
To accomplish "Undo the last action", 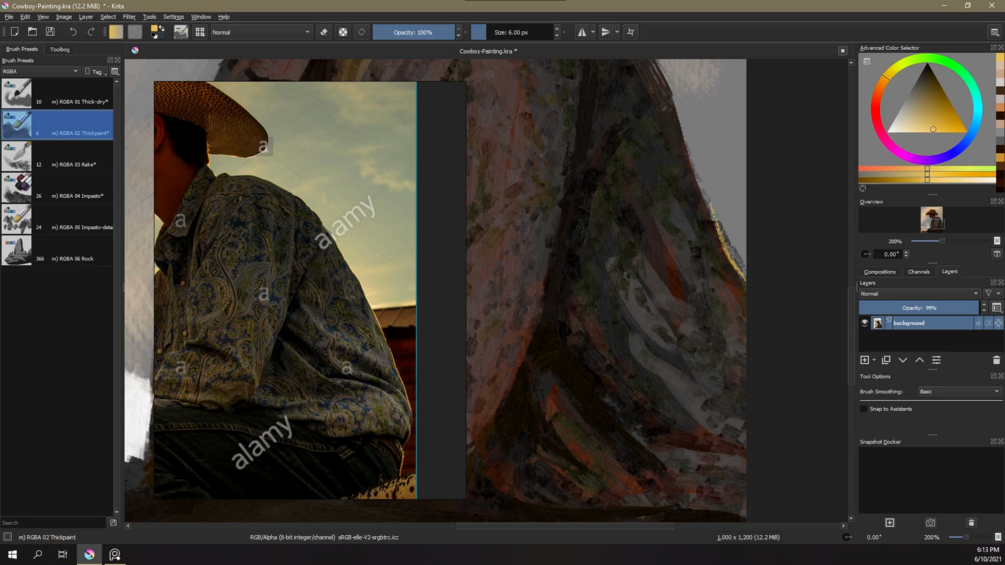I will [x=73, y=31].
